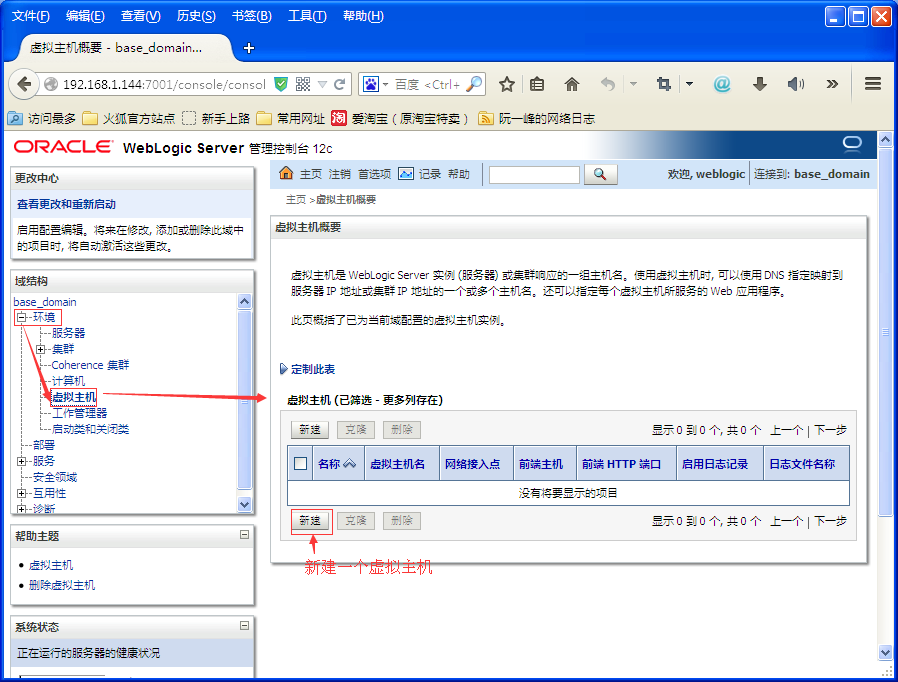
Task: Open the bookmarks list icon
Action: tap(537, 85)
